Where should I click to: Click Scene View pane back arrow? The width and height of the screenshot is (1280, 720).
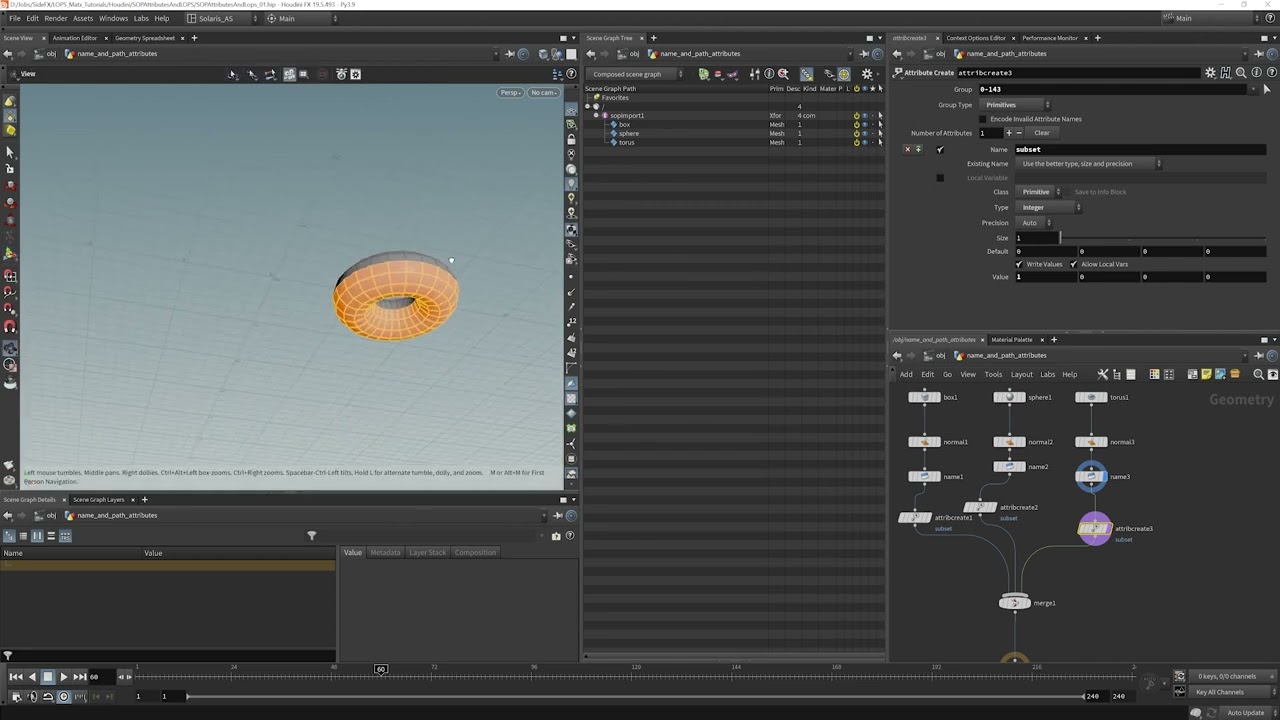[8, 54]
